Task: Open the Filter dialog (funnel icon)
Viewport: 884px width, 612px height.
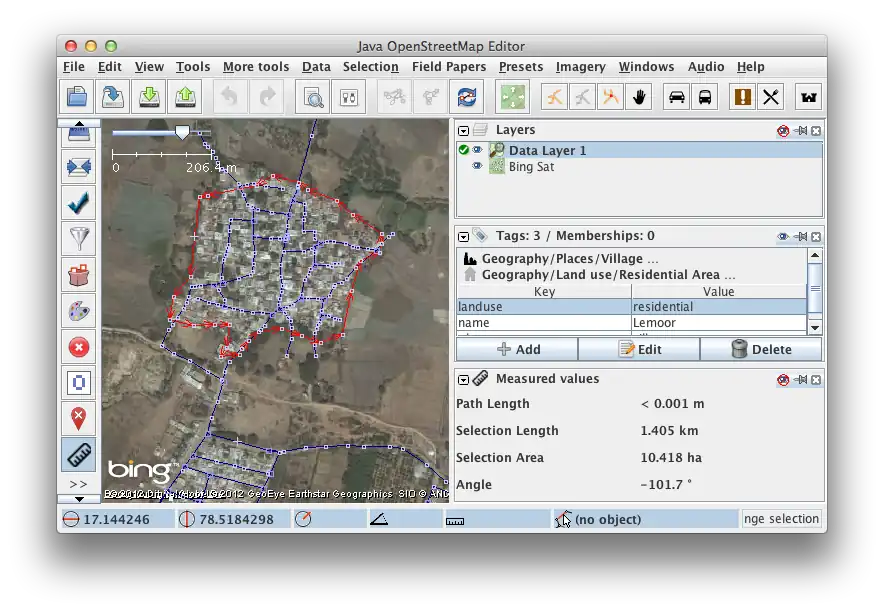Action: pos(78,238)
